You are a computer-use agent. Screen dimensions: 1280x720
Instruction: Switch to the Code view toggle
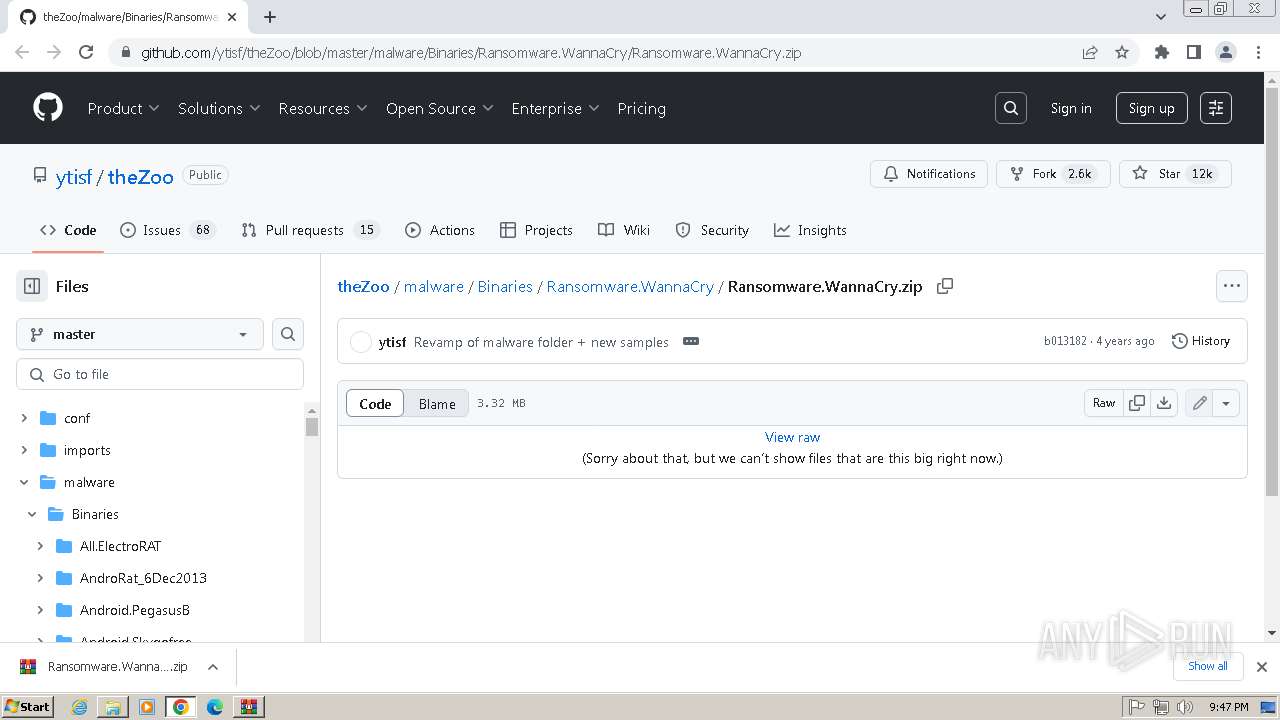tap(375, 403)
